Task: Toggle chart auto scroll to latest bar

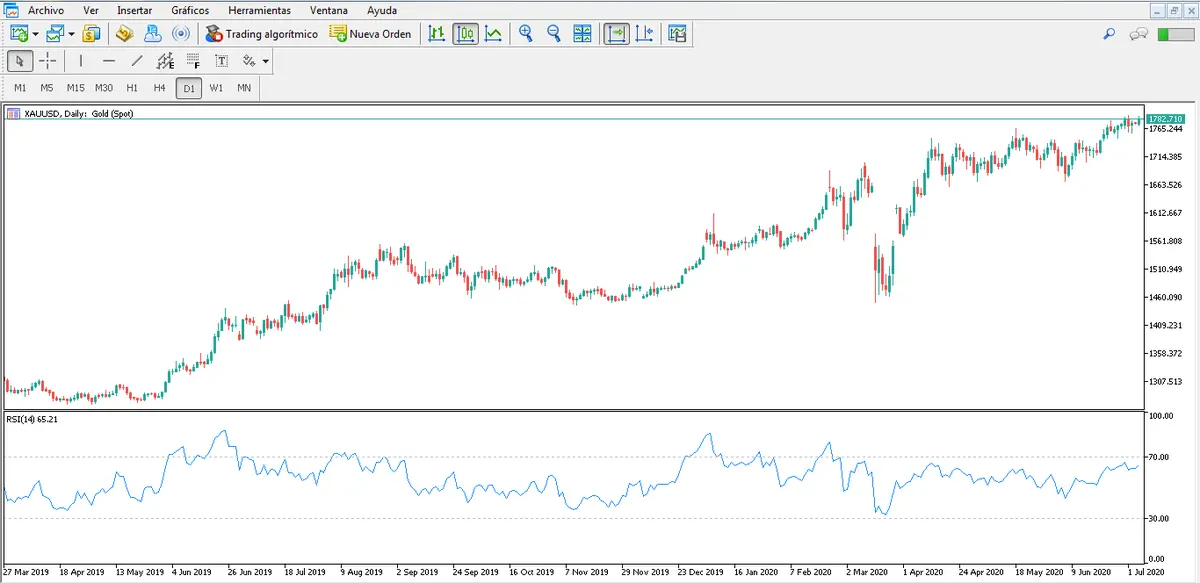Action: tap(615, 34)
